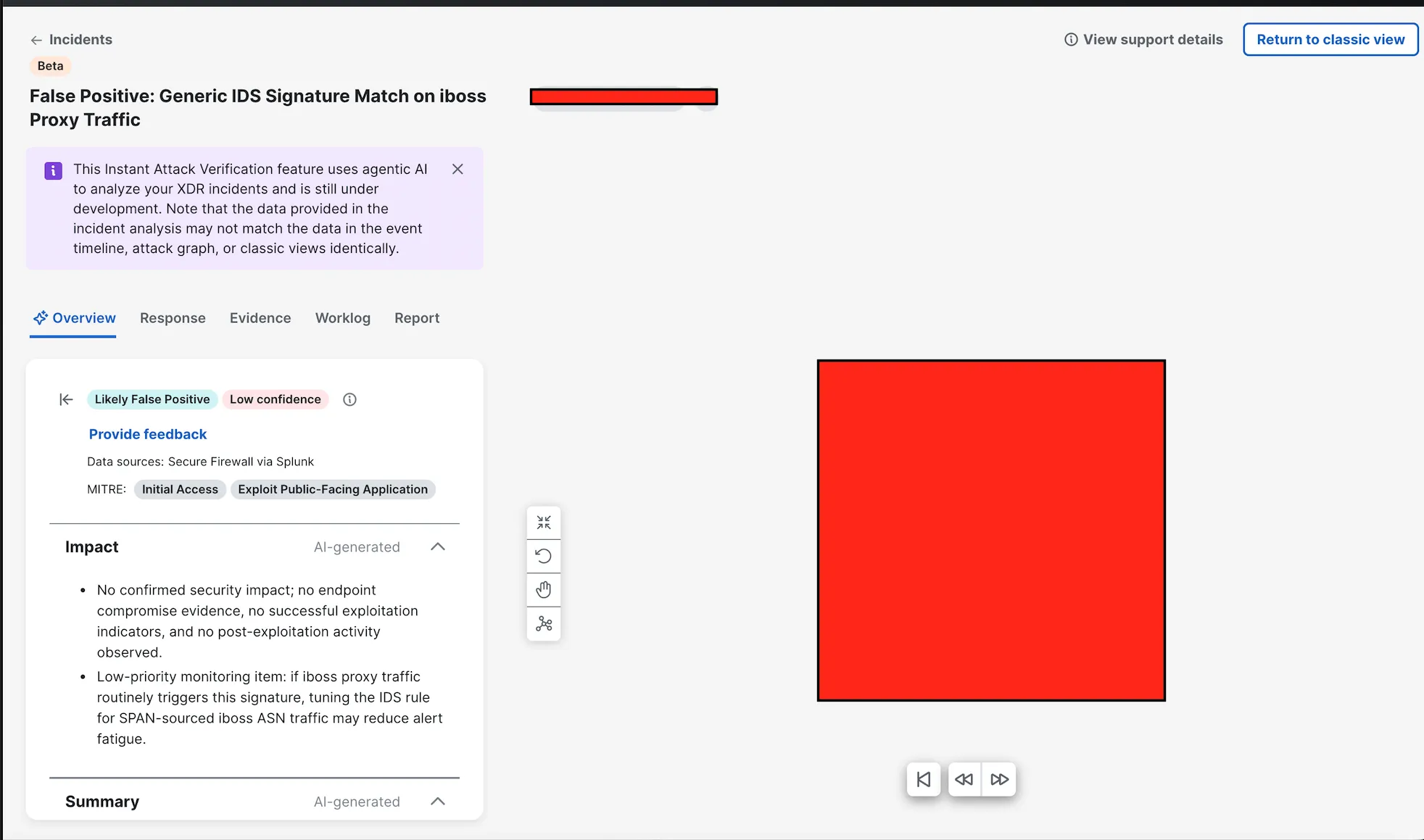Click the graph layout nodes icon
Viewport: 1424px width, 840px height.
[x=544, y=623]
